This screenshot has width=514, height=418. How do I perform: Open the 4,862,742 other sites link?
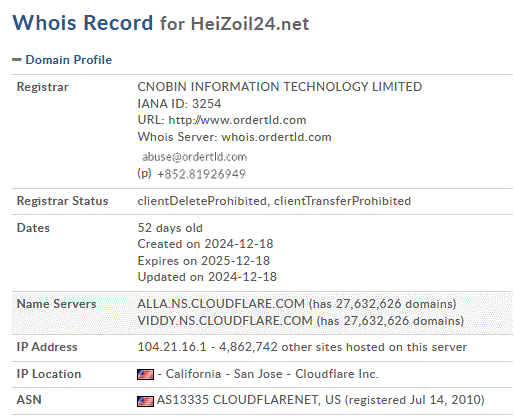(x=343, y=347)
